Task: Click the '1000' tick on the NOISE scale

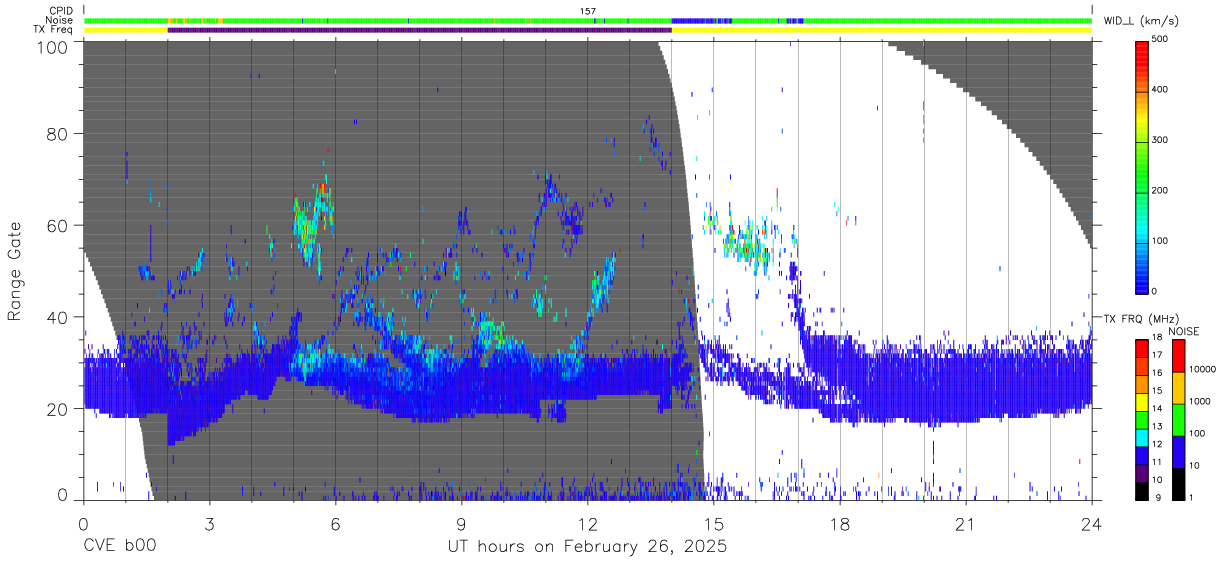Action: [x=1200, y=401]
